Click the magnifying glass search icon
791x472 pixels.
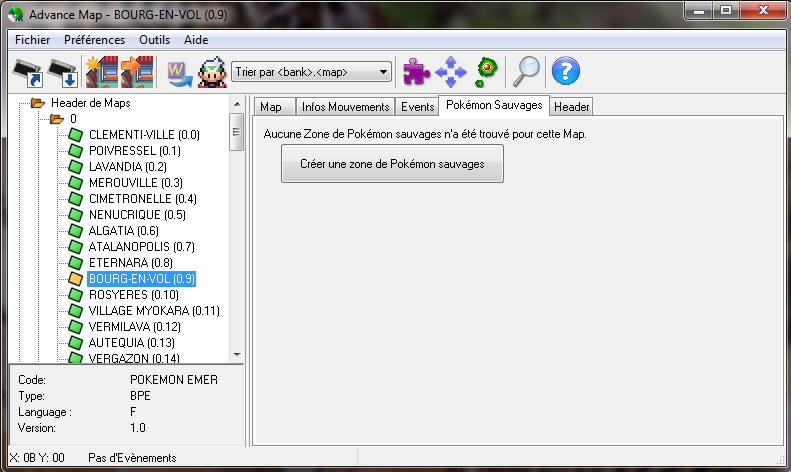point(526,71)
